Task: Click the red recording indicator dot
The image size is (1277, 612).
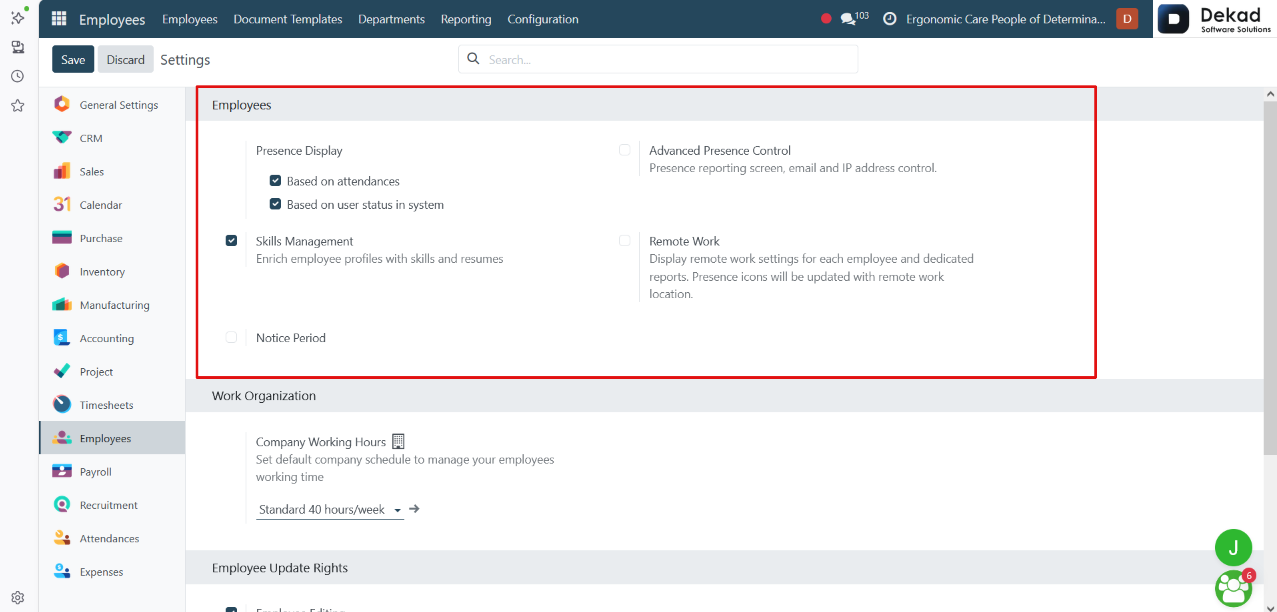Action: pos(826,19)
